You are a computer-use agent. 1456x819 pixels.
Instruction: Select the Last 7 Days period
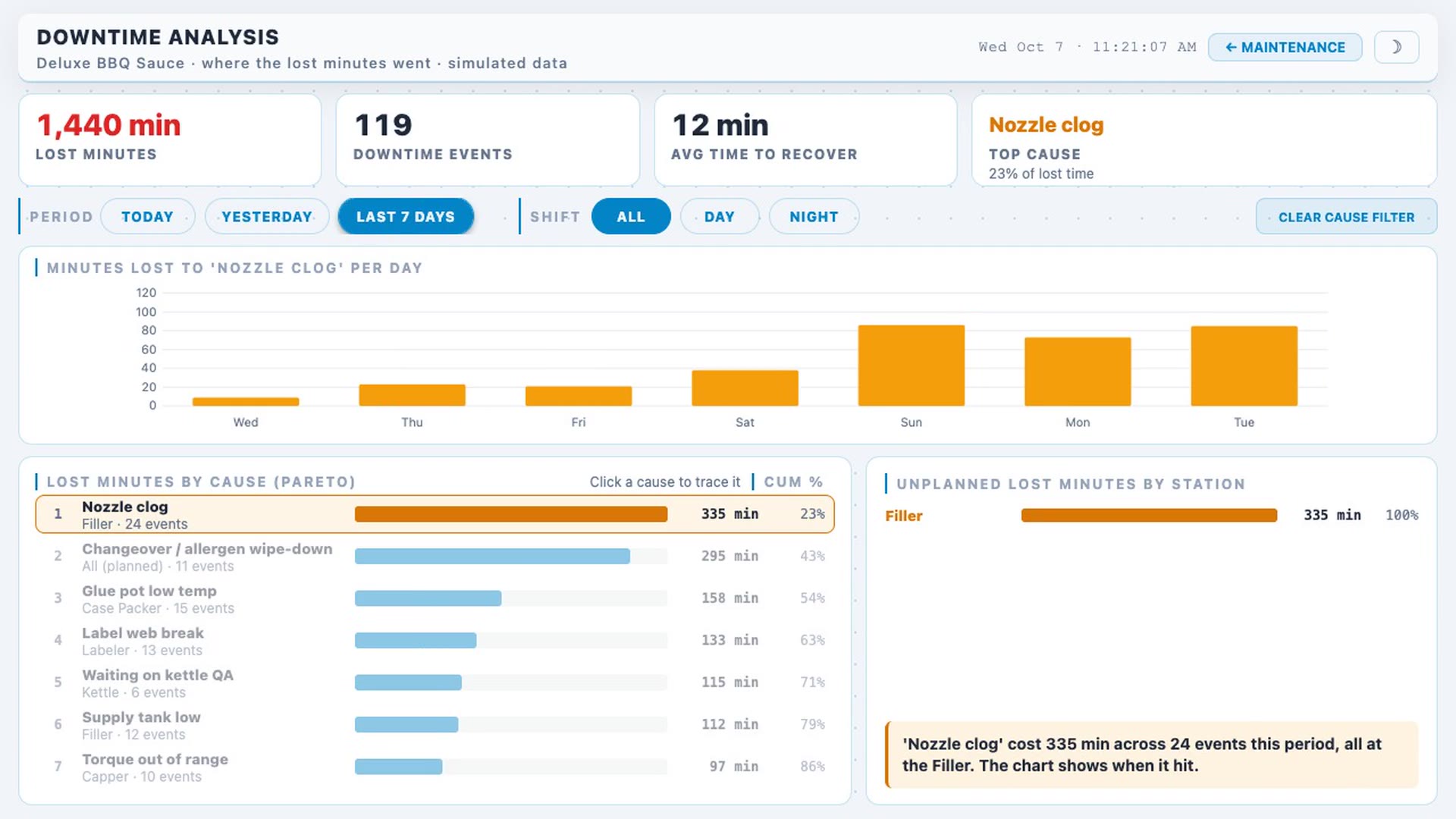click(x=406, y=217)
